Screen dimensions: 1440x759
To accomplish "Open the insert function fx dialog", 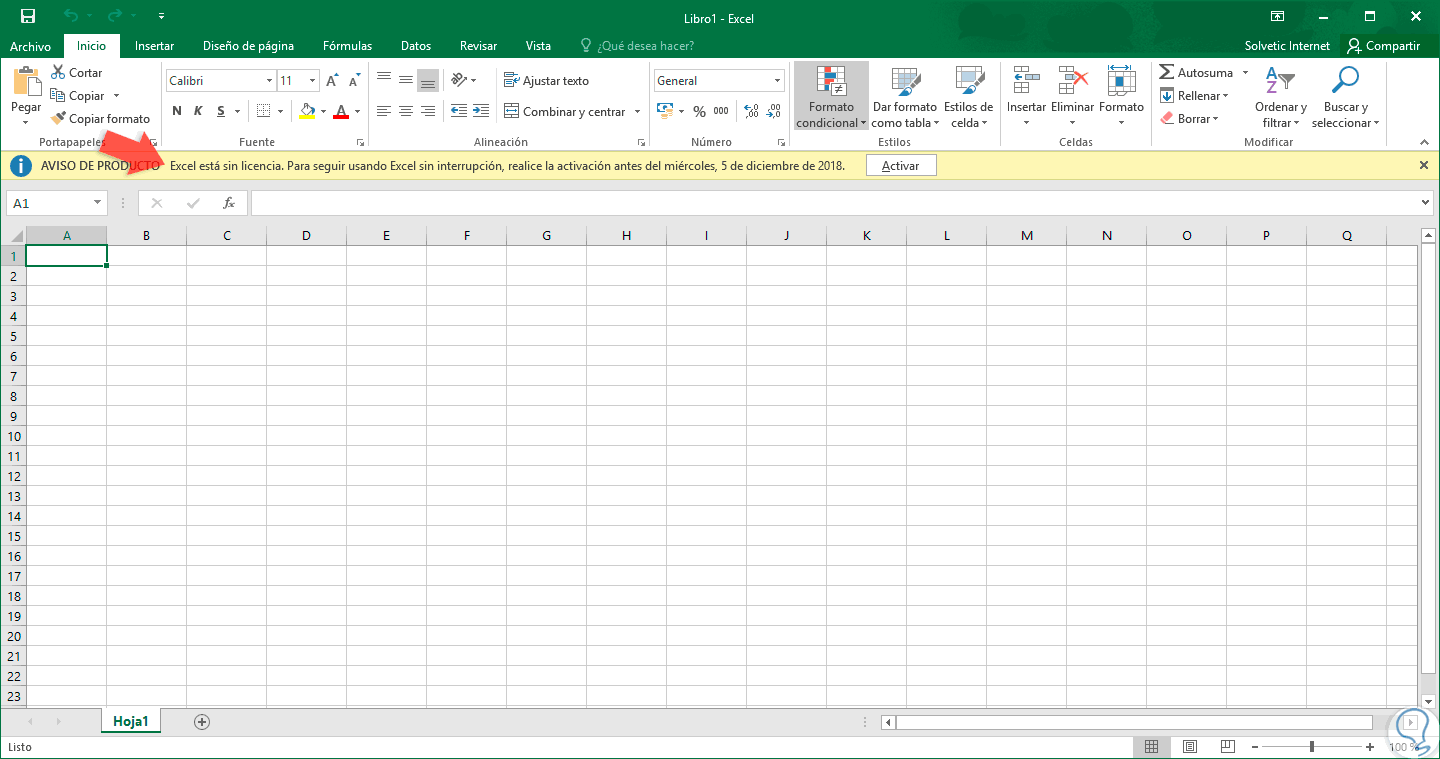I will tap(228, 203).
